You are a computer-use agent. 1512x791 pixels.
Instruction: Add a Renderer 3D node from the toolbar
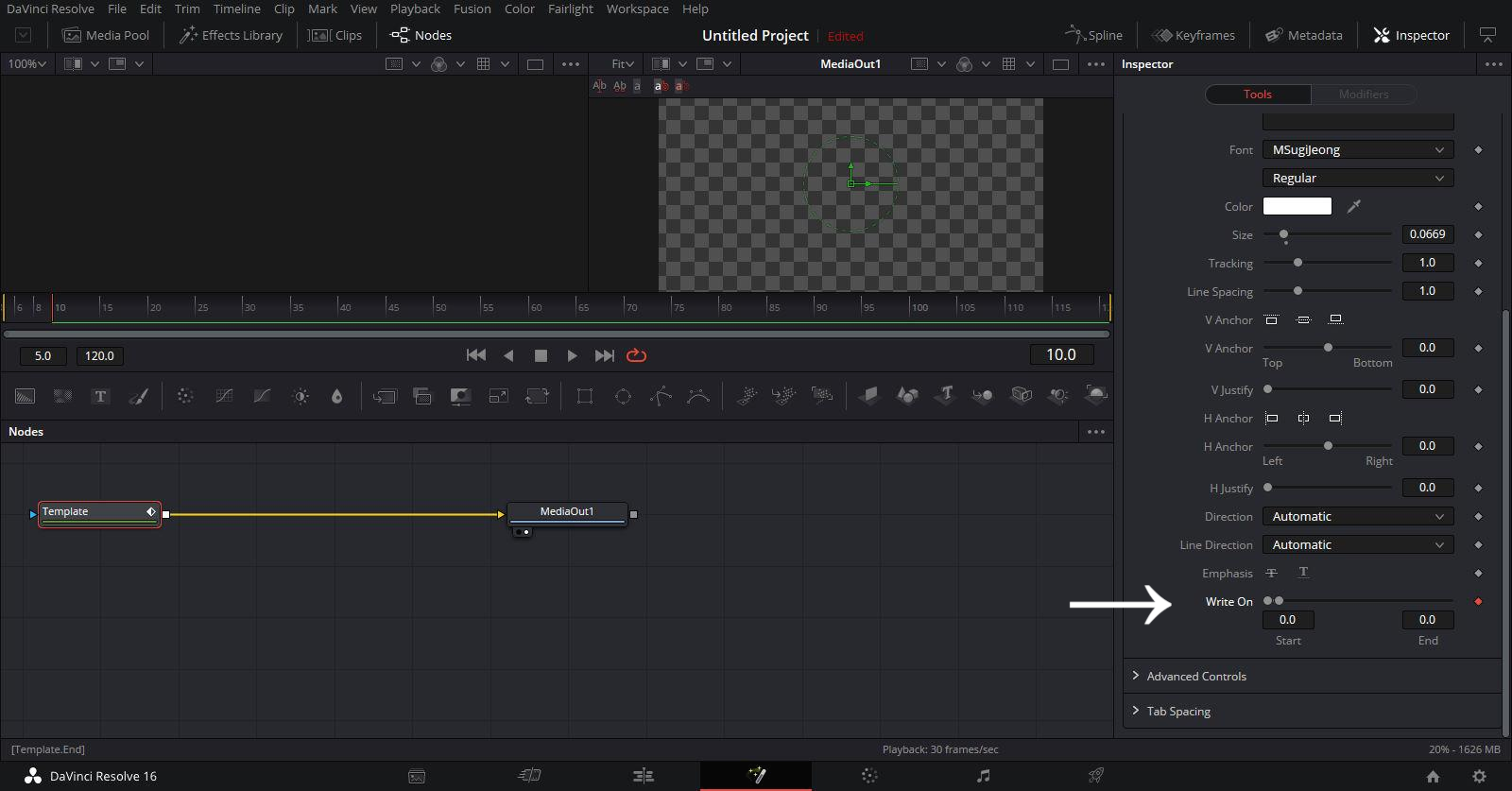pyautogui.click(x=1096, y=395)
